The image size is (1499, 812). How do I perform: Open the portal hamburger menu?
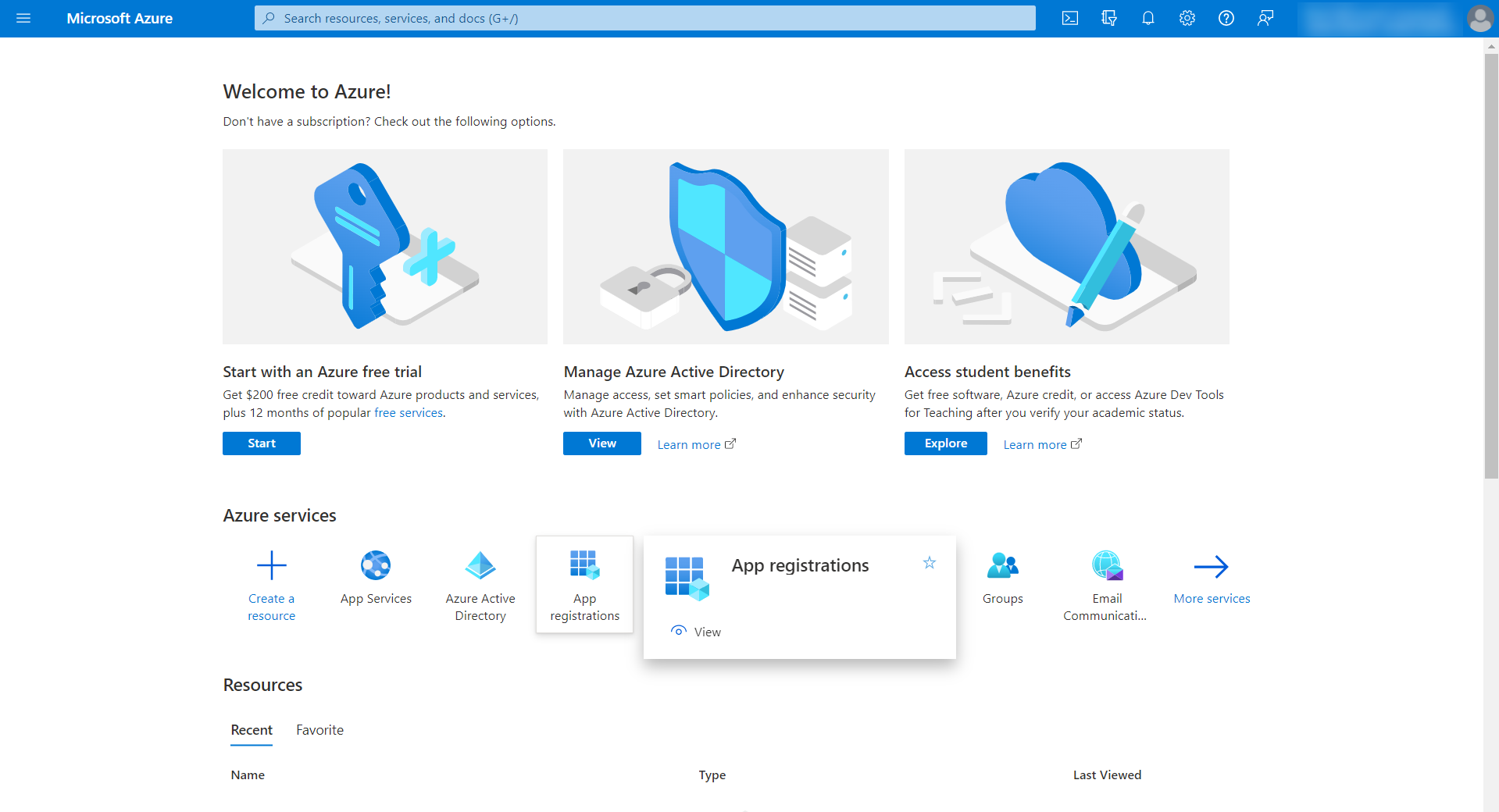click(23, 18)
